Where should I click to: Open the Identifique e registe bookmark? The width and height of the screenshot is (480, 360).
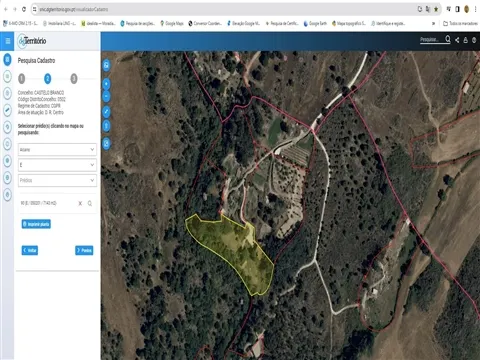click(x=388, y=23)
